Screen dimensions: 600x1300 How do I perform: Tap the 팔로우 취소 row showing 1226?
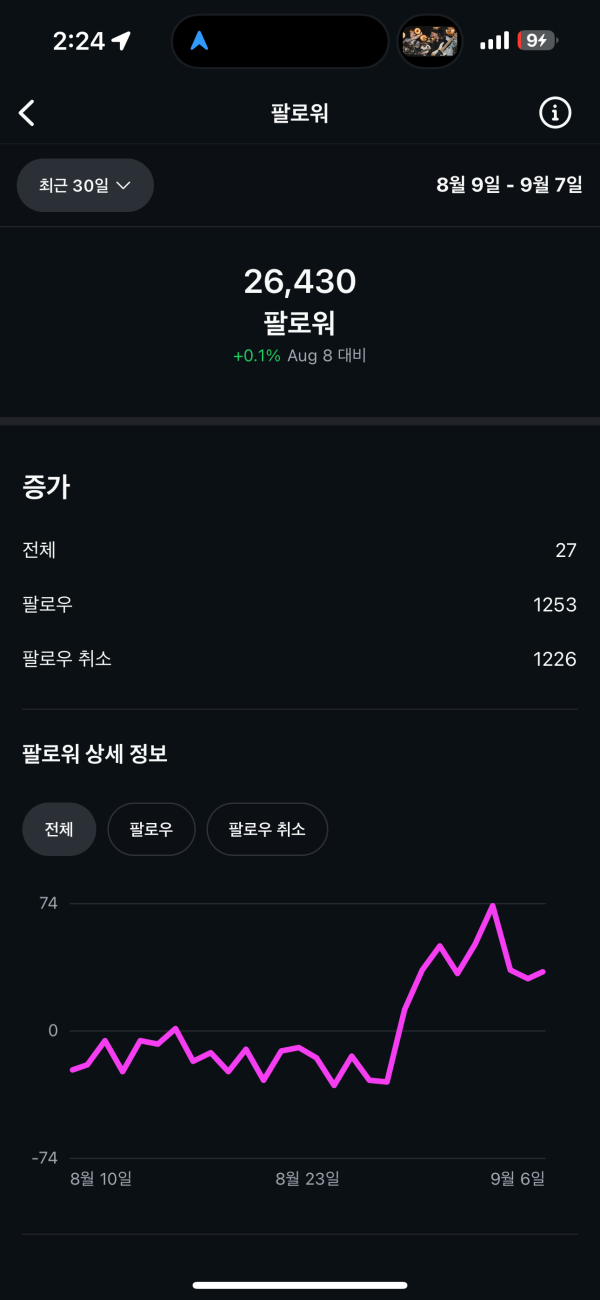300,659
